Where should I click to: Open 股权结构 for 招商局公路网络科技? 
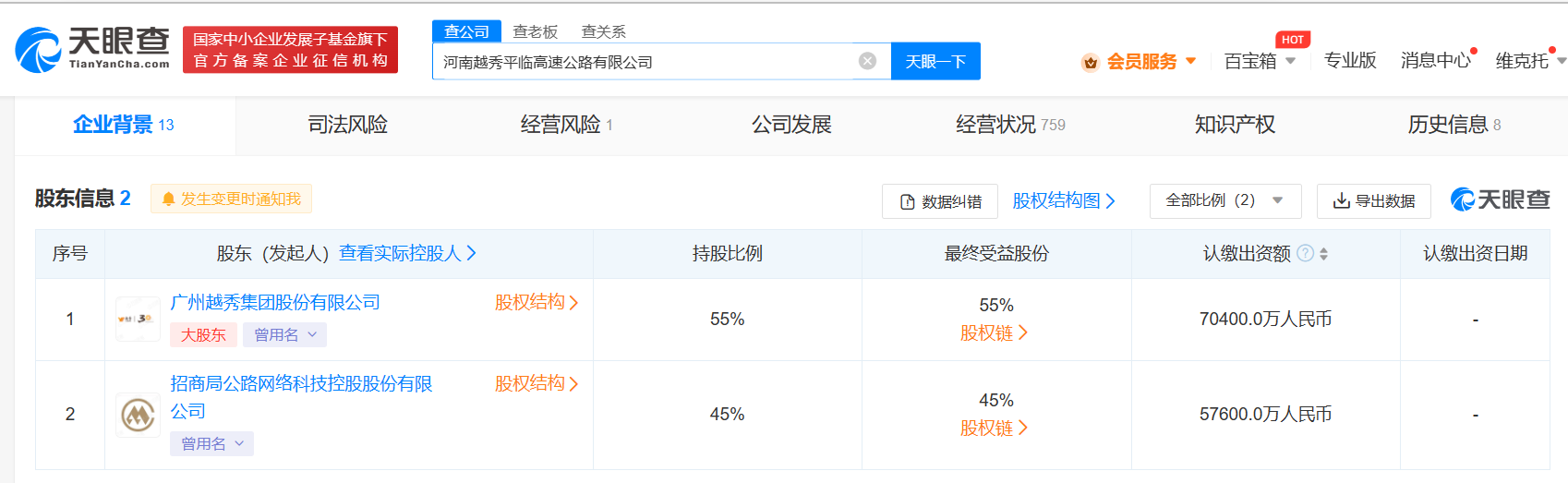(x=537, y=383)
